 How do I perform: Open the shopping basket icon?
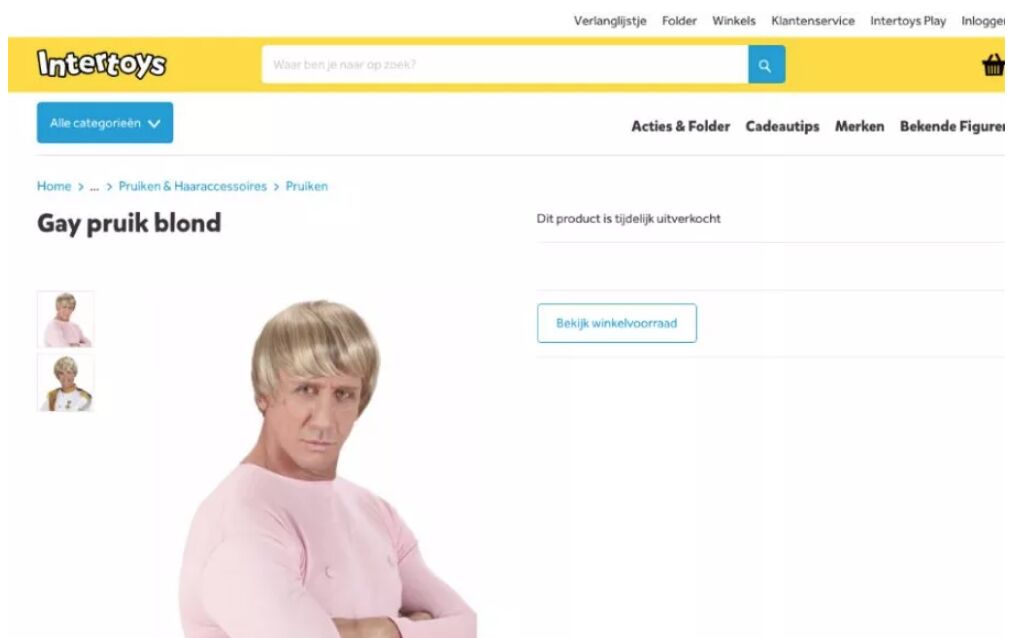(993, 64)
